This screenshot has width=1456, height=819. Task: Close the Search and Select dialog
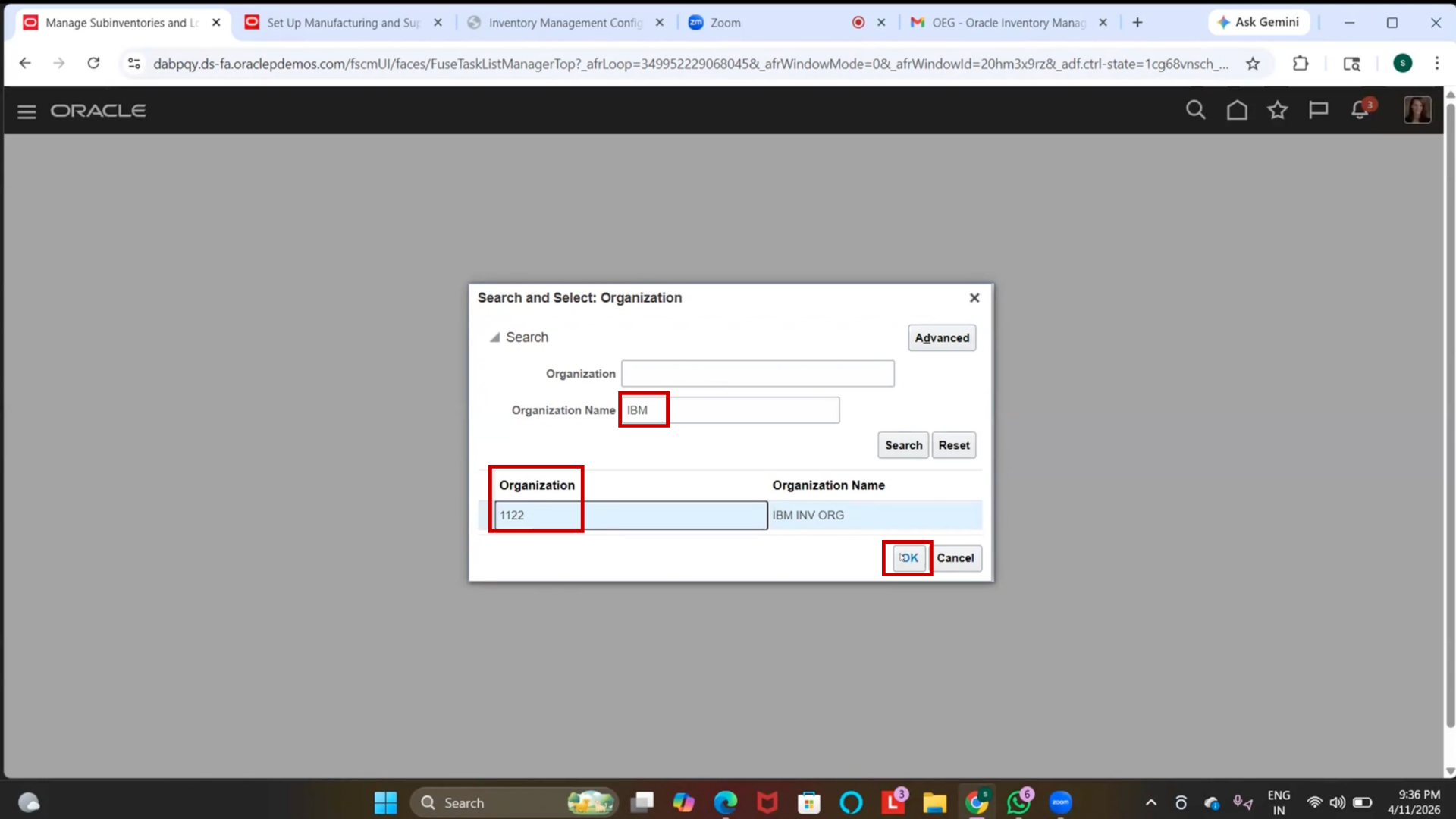(974, 298)
